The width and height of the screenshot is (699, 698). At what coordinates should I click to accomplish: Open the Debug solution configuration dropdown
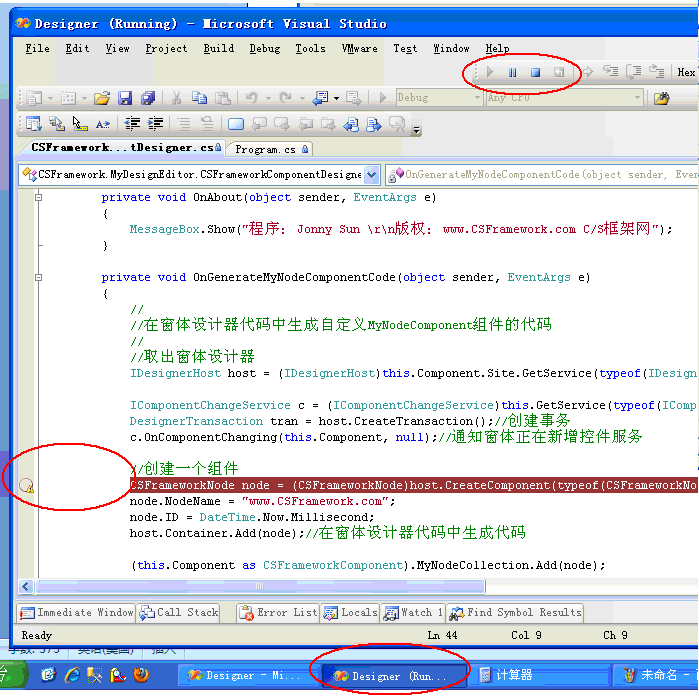point(438,98)
